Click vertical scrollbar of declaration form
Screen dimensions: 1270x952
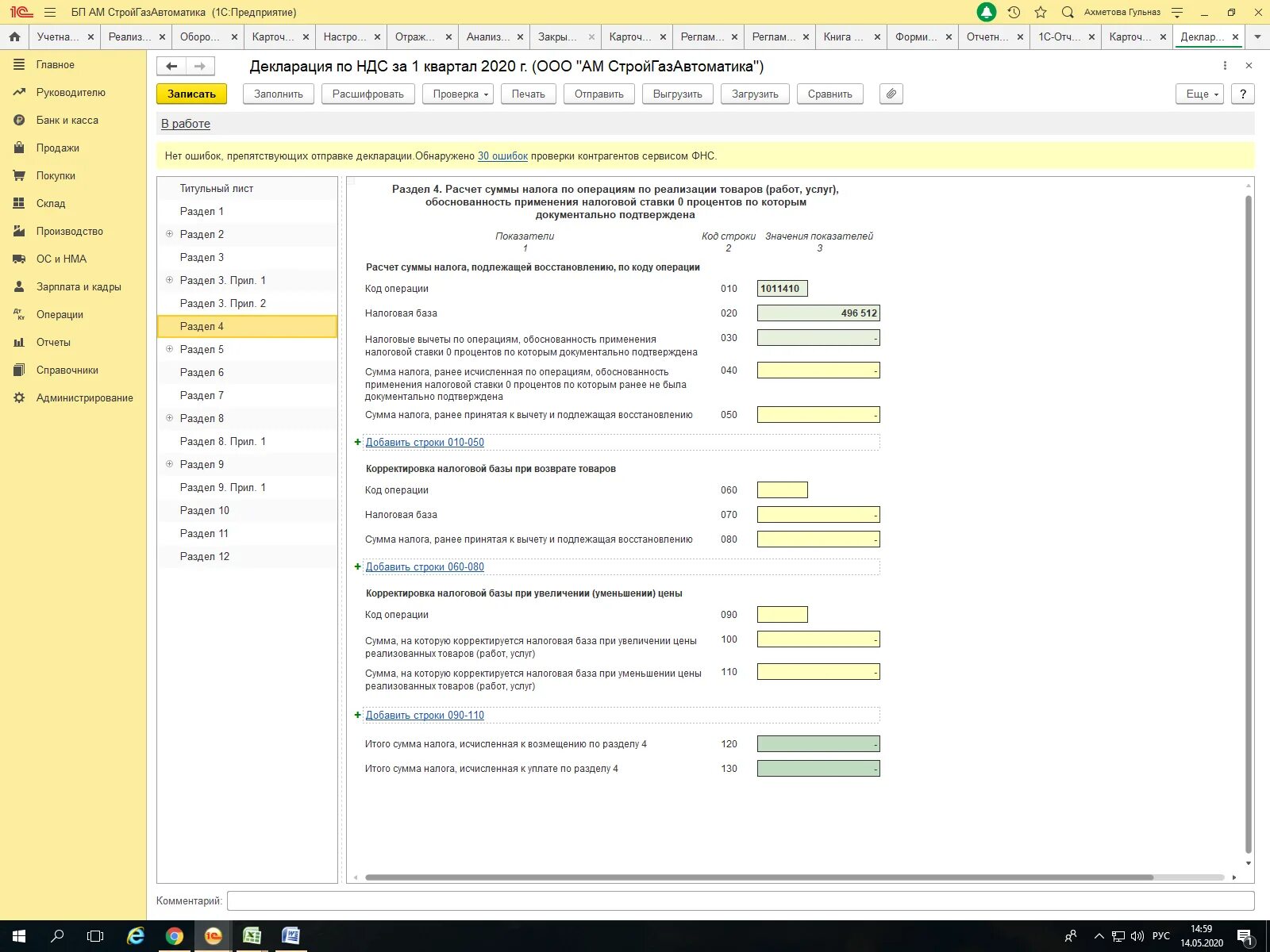tap(1249, 524)
